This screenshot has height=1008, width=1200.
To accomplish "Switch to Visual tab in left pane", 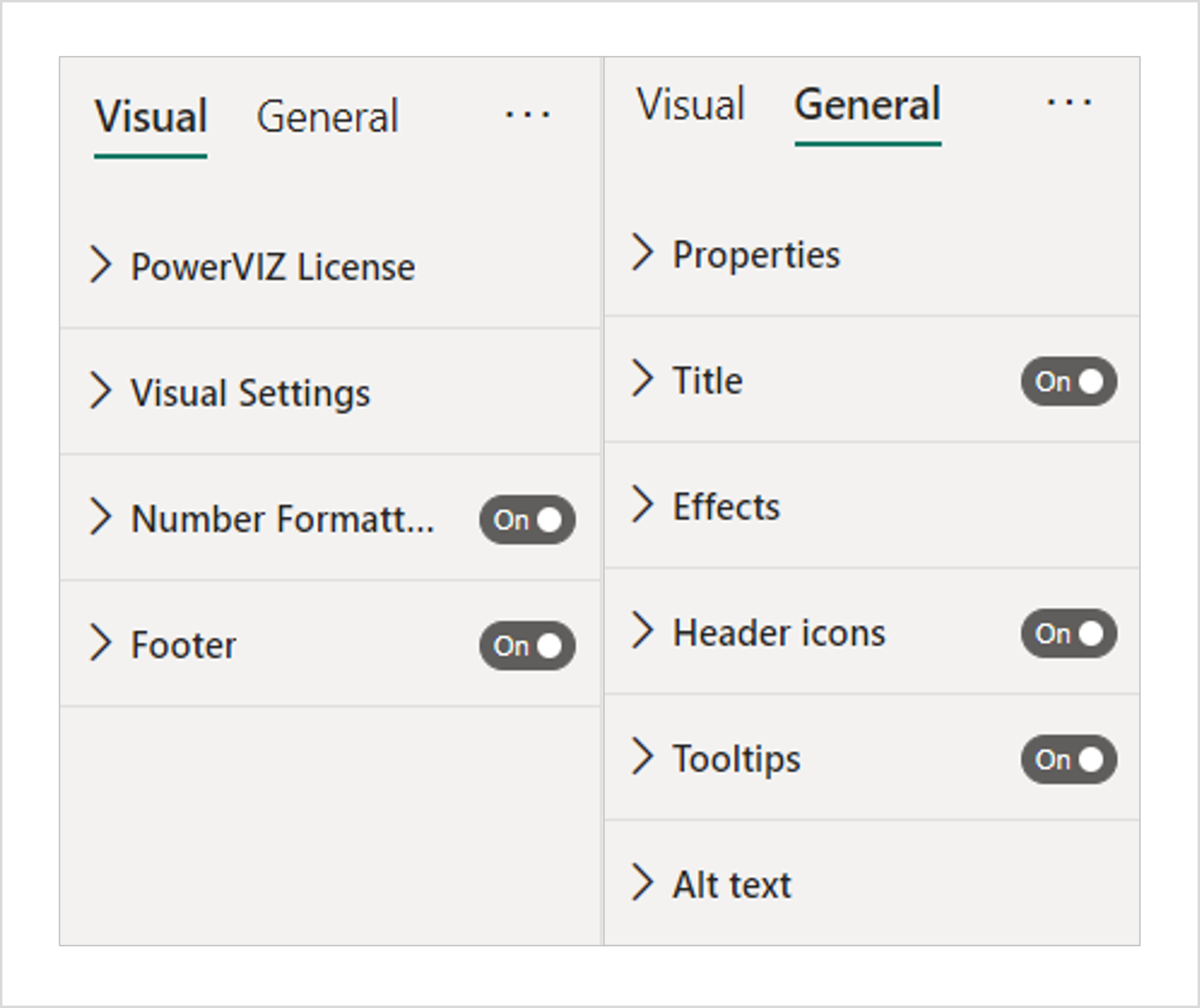I will [x=151, y=117].
